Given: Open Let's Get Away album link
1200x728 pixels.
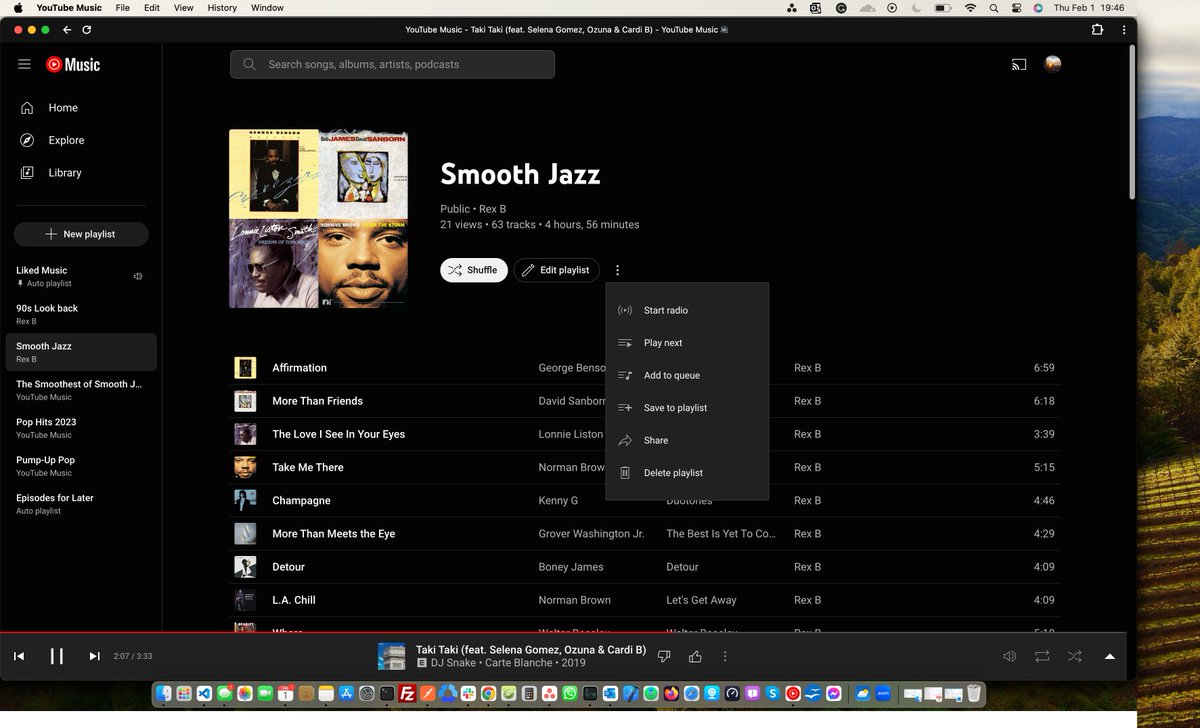Looking at the screenshot, I should [x=701, y=600].
